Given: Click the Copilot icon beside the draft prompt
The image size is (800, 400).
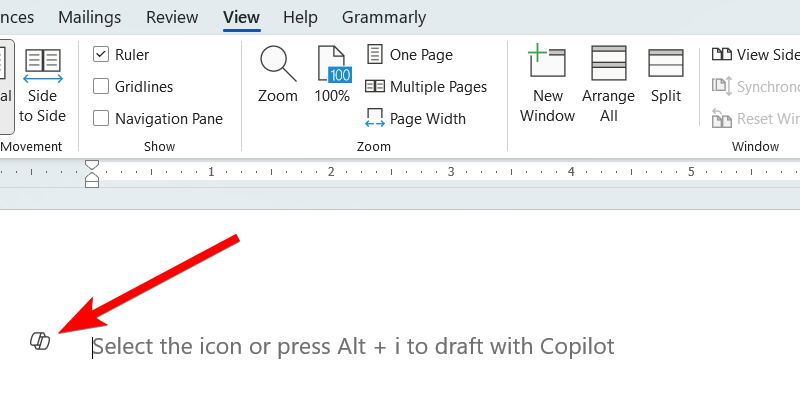Looking at the screenshot, I should click(x=40, y=341).
